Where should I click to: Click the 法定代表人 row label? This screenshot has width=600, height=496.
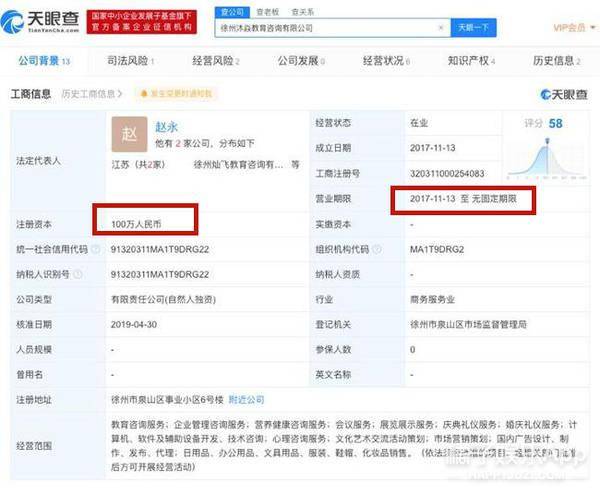click(38, 161)
